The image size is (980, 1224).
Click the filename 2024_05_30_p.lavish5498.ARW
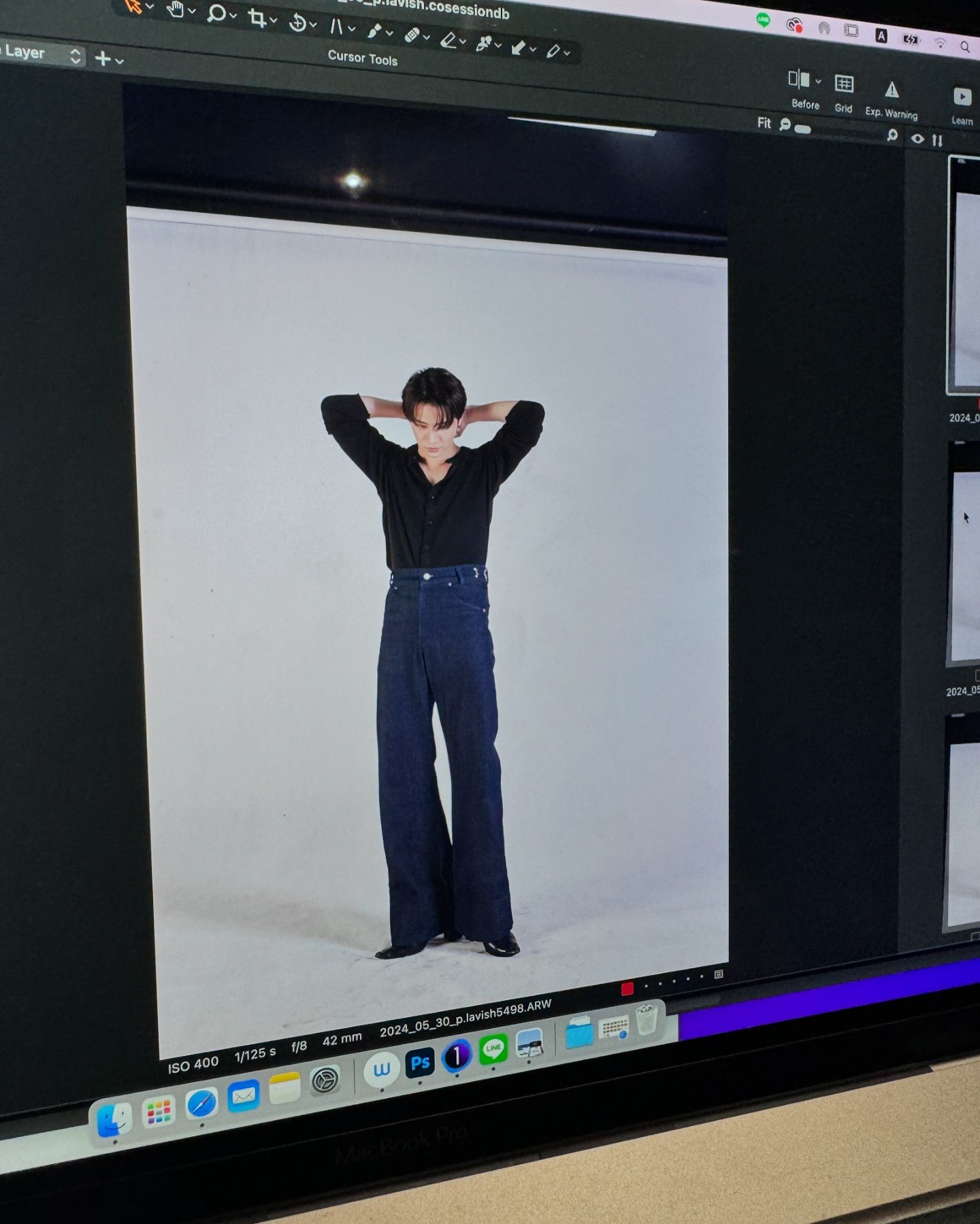pos(465,1019)
